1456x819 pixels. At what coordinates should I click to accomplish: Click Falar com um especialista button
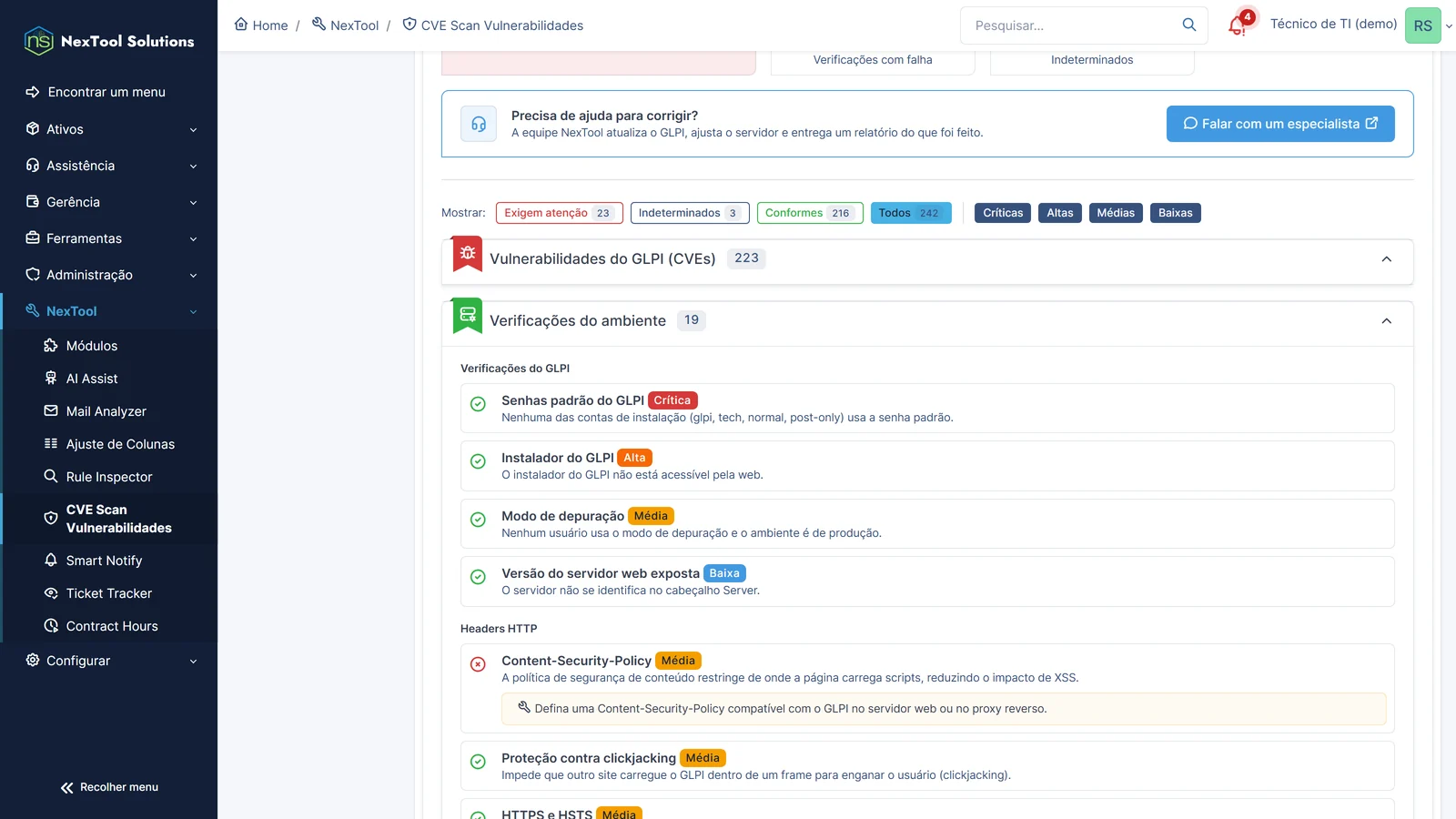(x=1280, y=124)
